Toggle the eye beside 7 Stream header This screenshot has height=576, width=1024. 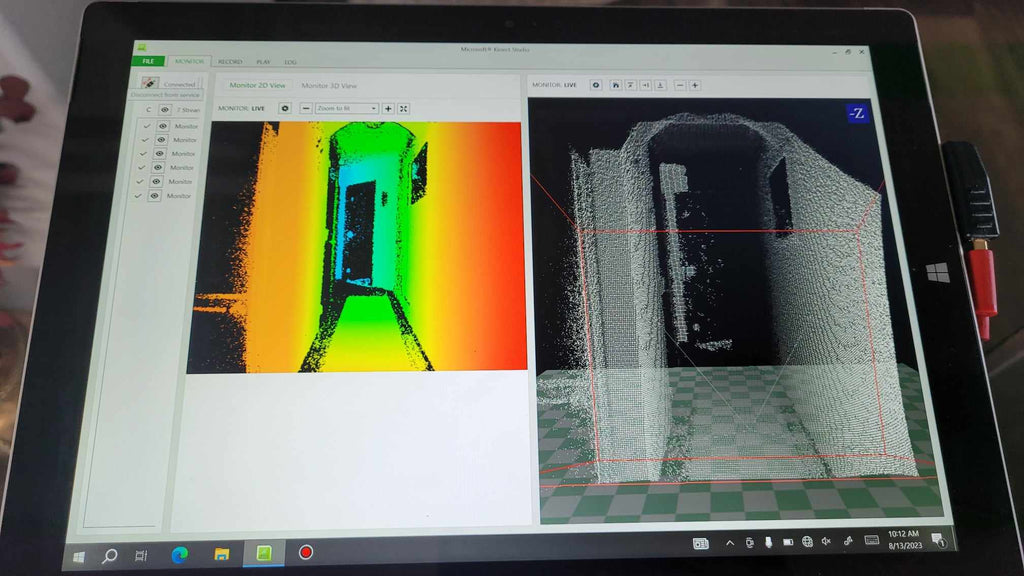click(165, 110)
